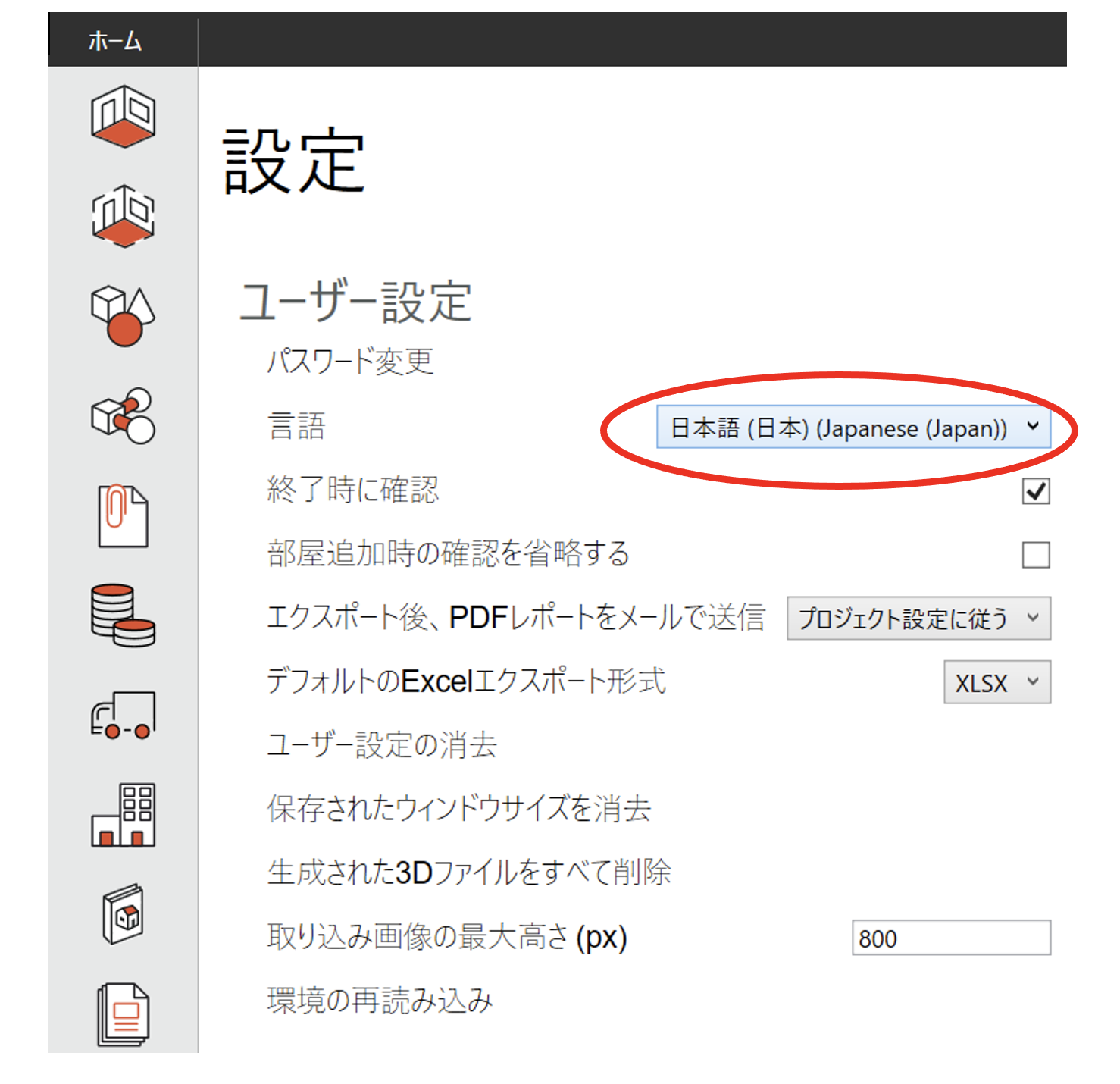Open the house catalog book icon

(123, 913)
